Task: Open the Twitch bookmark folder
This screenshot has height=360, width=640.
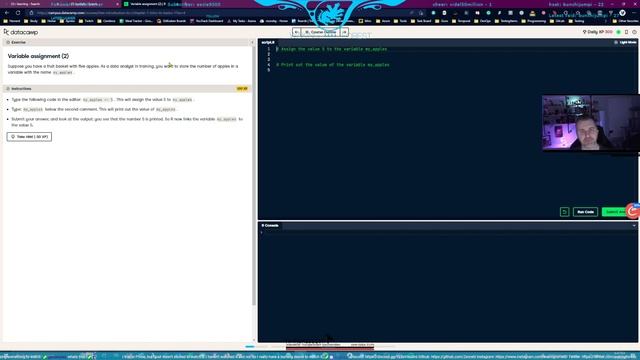Action: click(x=86, y=21)
